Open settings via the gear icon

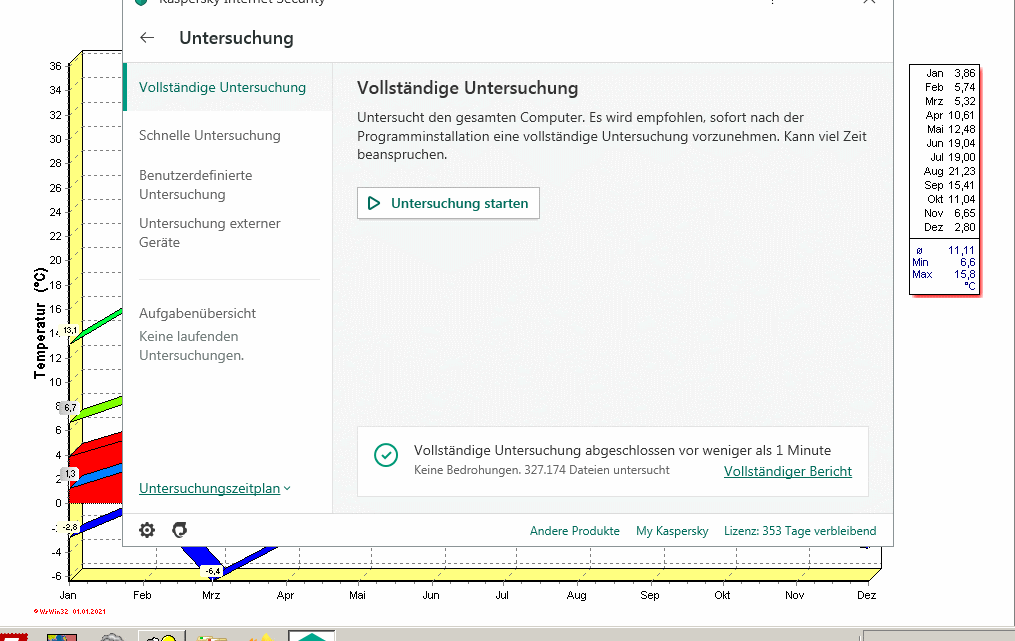[x=147, y=530]
